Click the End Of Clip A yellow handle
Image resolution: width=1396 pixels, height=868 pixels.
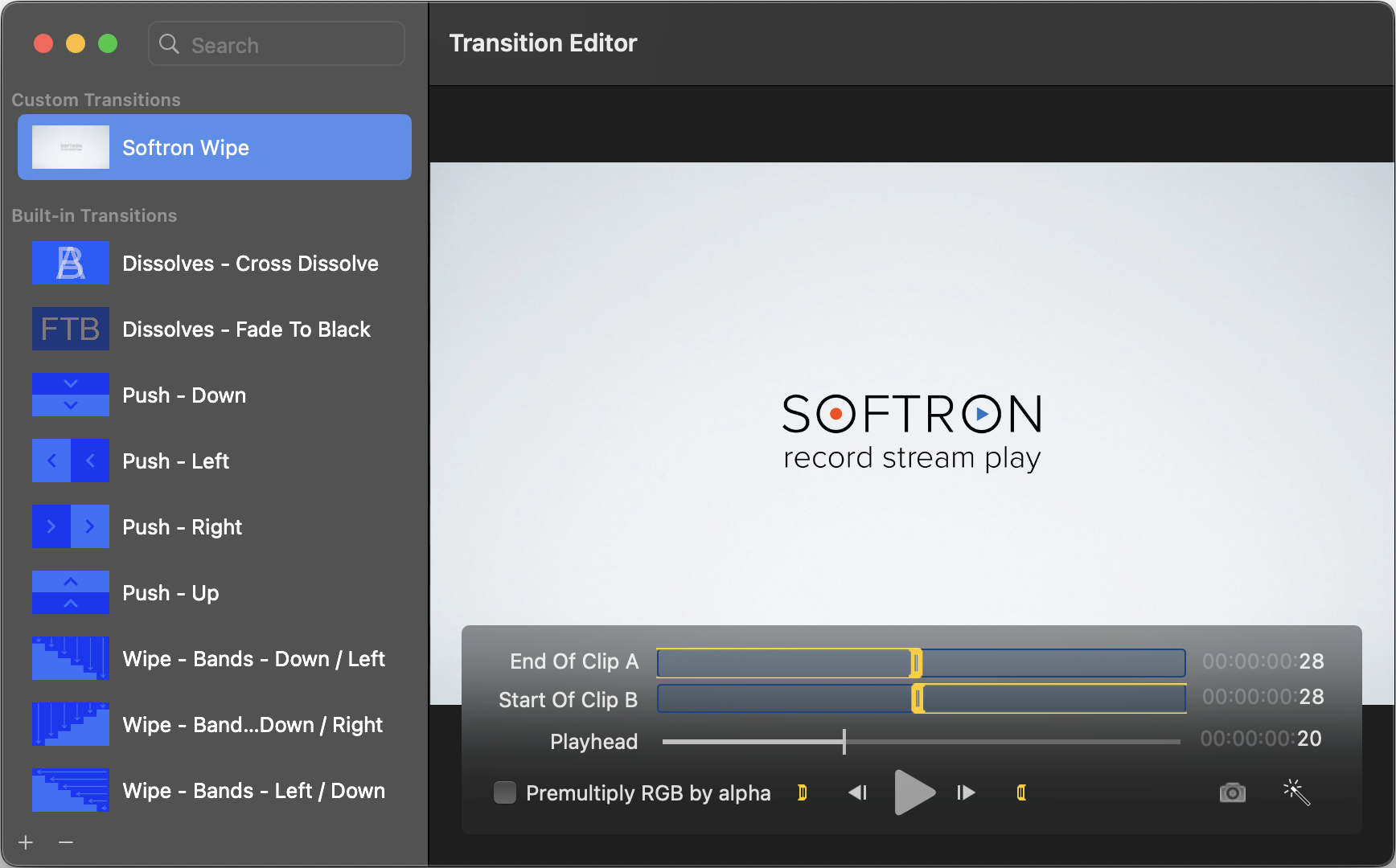coord(916,663)
